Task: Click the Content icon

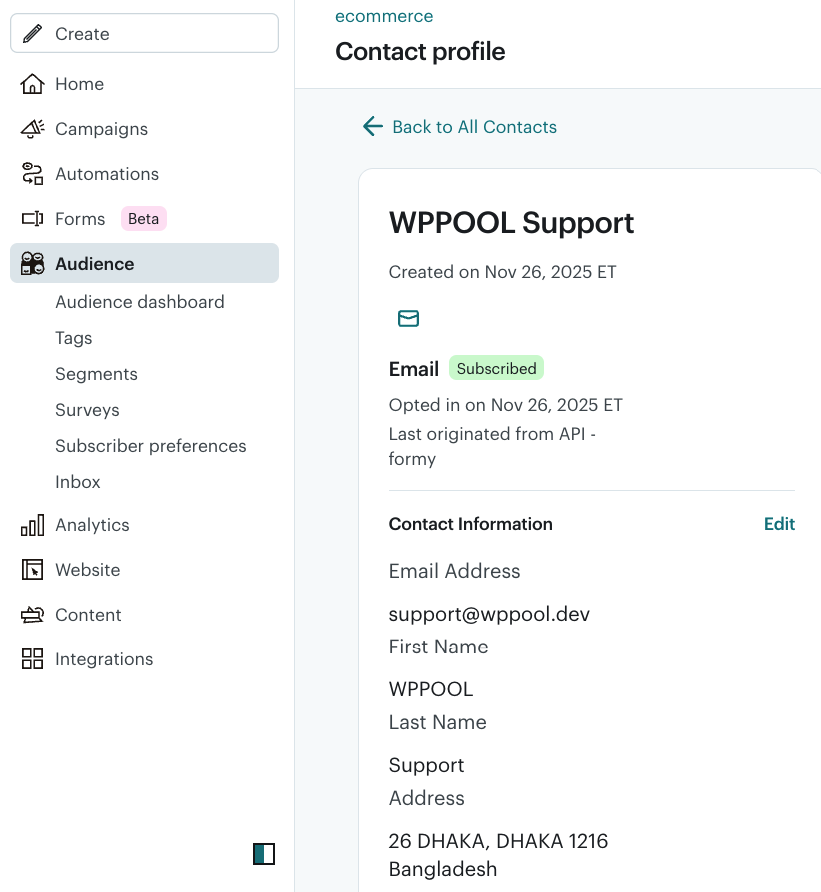Action: (x=32, y=614)
